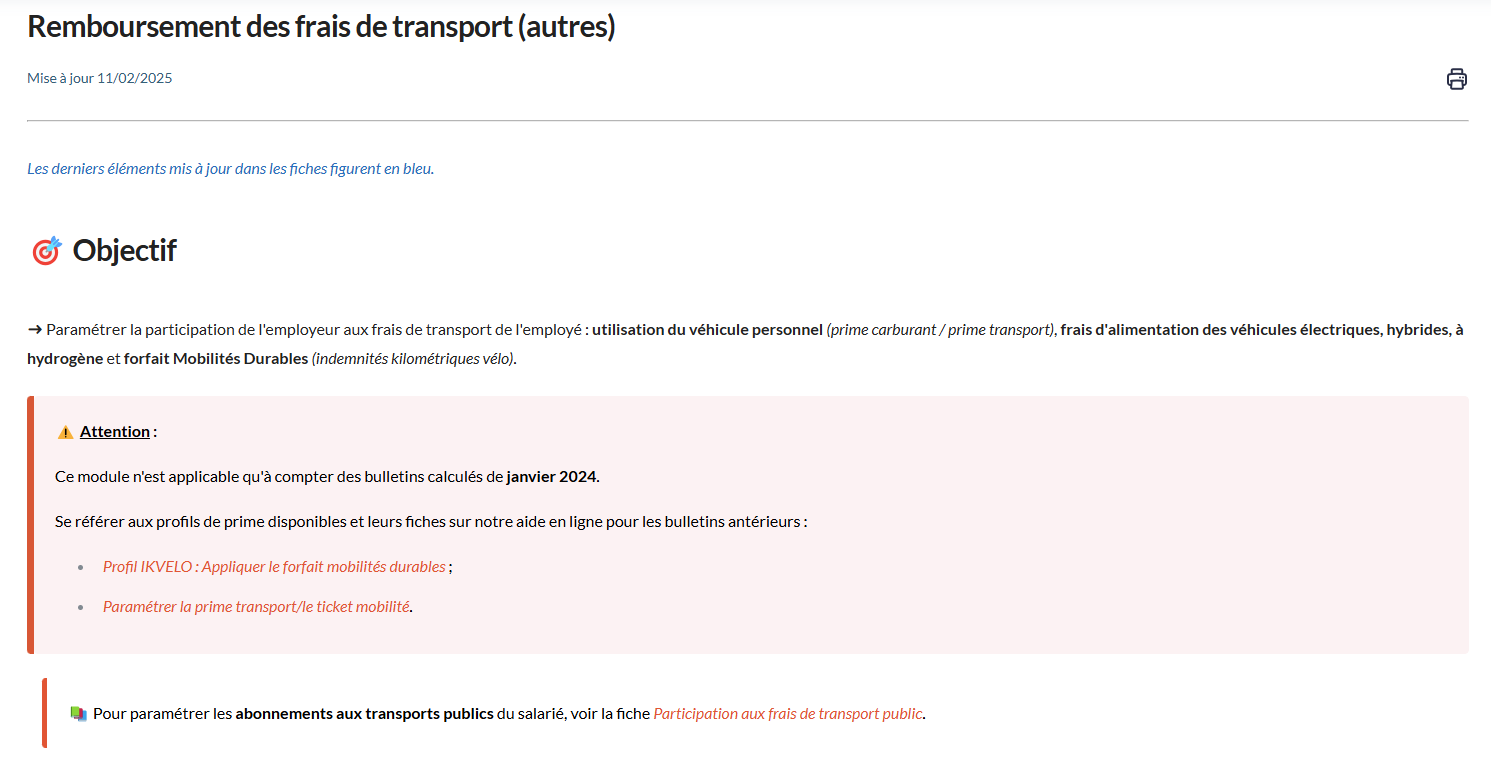This screenshot has width=1491, height=763.
Task: Open the Profil IKVELO forfait mobilités durables link
Action: pos(274,566)
